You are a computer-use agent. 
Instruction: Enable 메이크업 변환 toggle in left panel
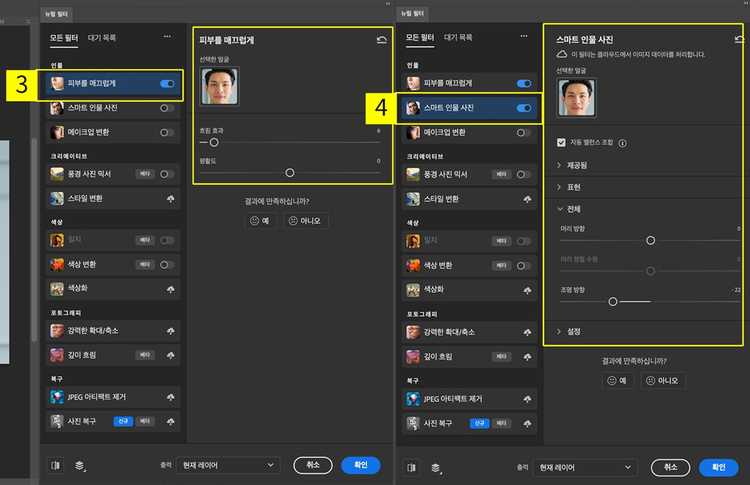tap(167, 132)
